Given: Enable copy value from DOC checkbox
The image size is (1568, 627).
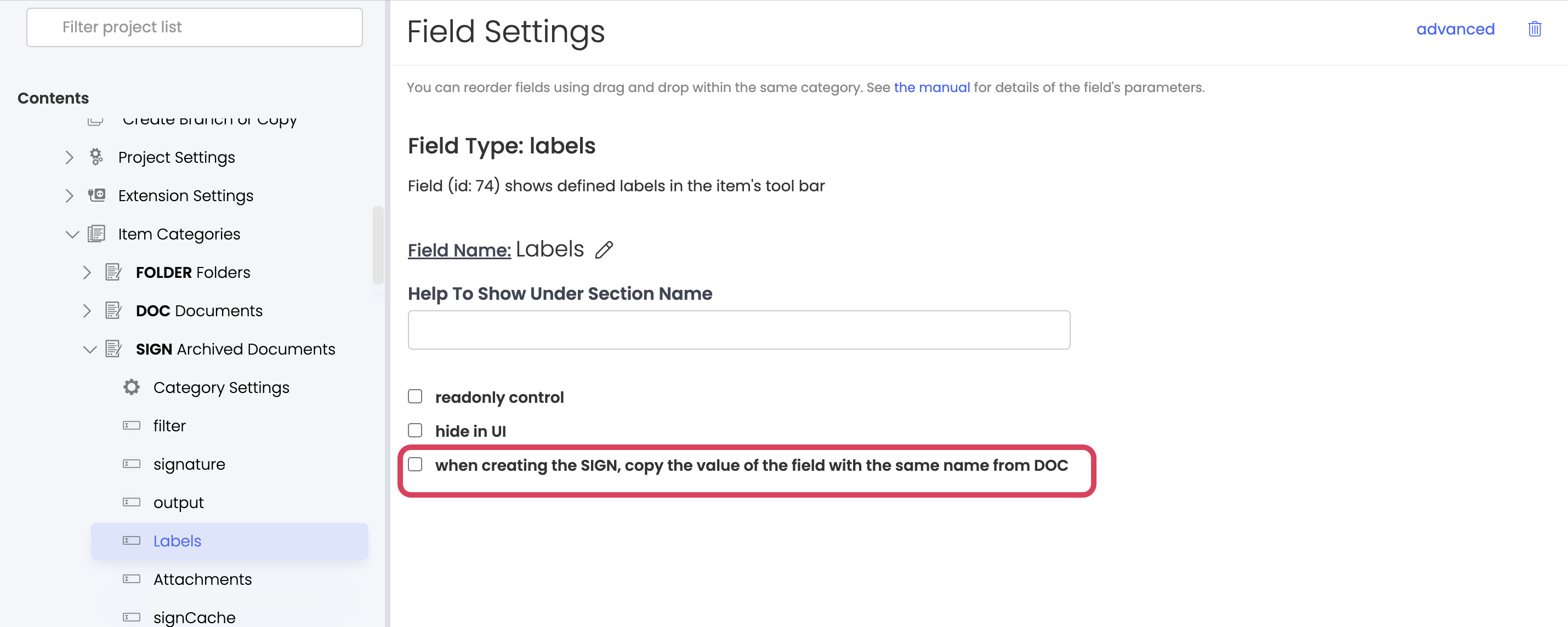Looking at the screenshot, I should pos(416,464).
